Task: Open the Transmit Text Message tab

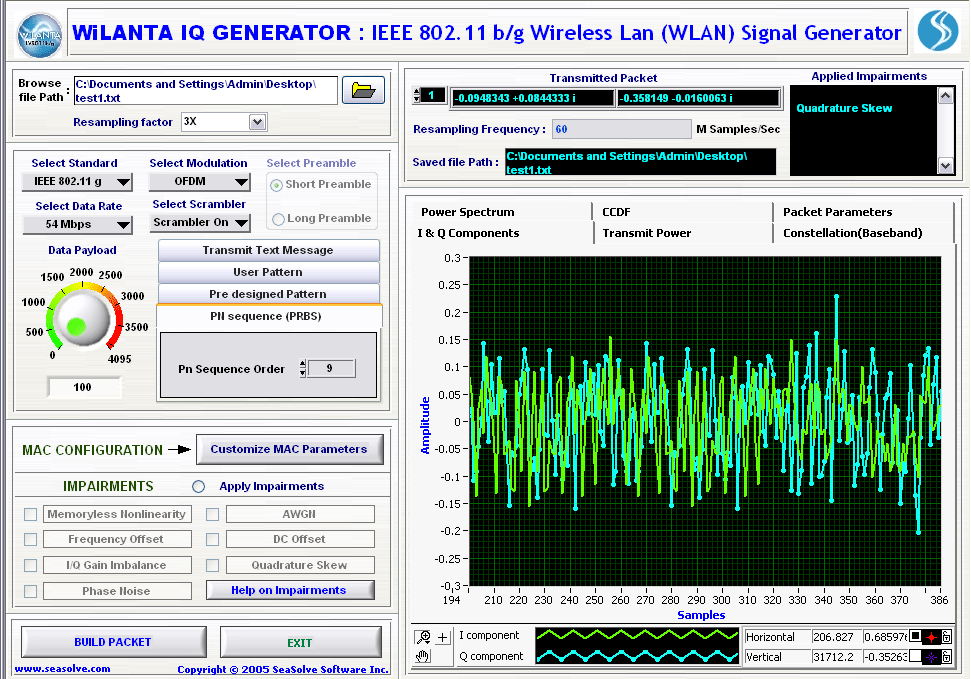Action: (x=268, y=250)
